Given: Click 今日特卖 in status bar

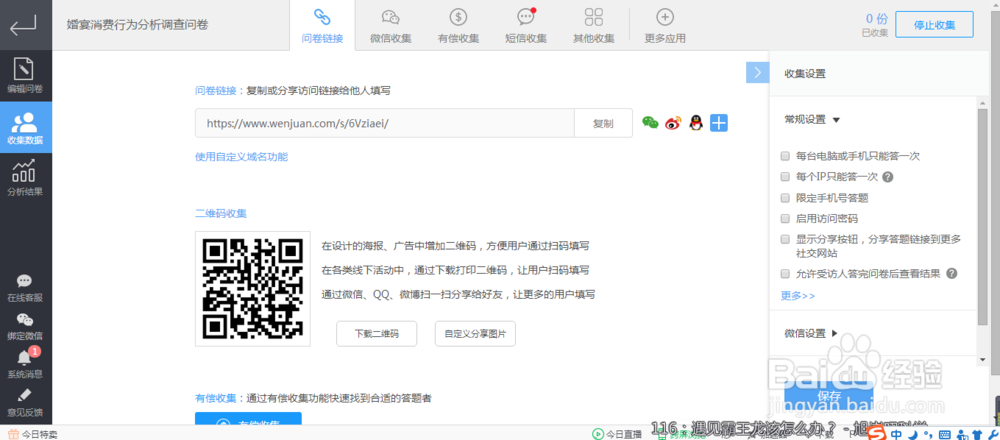Looking at the screenshot, I should click(33, 434).
